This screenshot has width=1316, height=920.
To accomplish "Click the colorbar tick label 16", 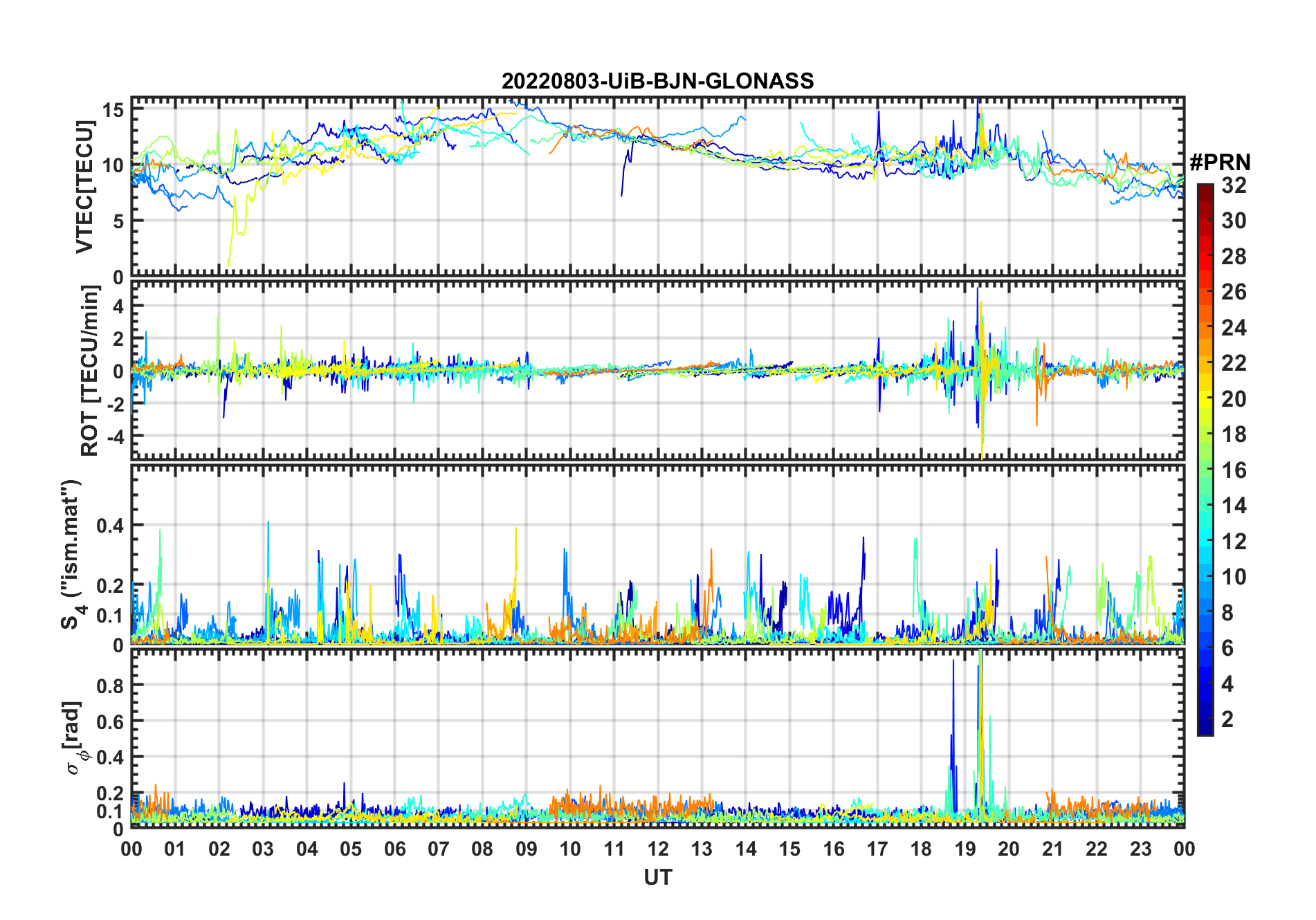I will coord(1234,470).
